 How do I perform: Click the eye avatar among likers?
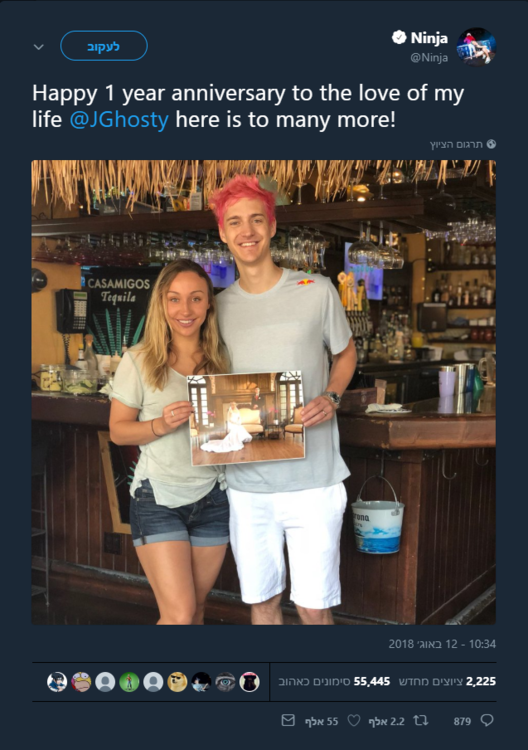pos(225,682)
